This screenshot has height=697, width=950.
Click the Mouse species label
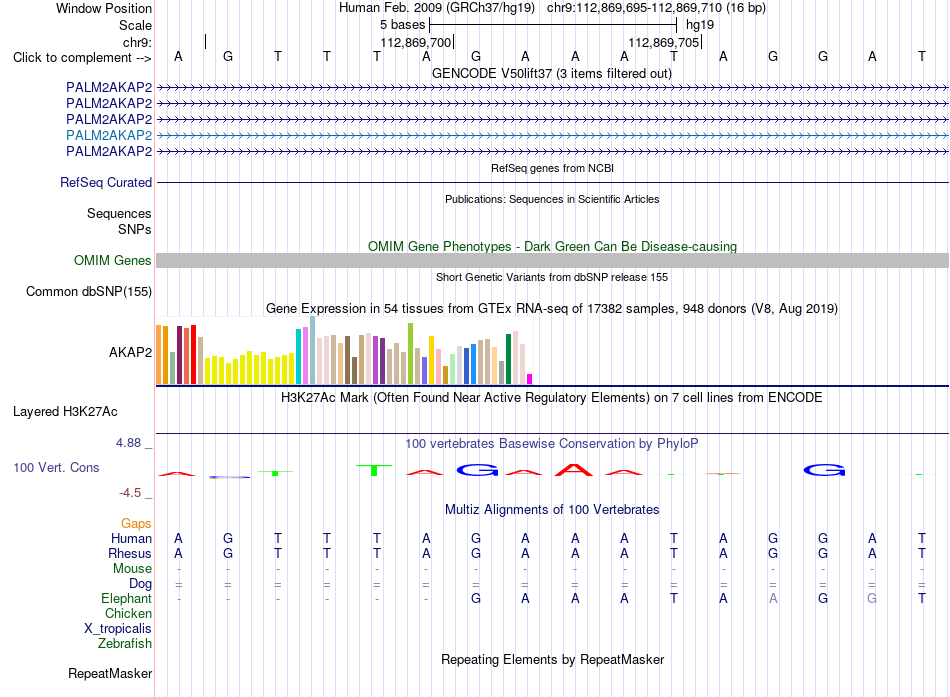(x=132, y=569)
